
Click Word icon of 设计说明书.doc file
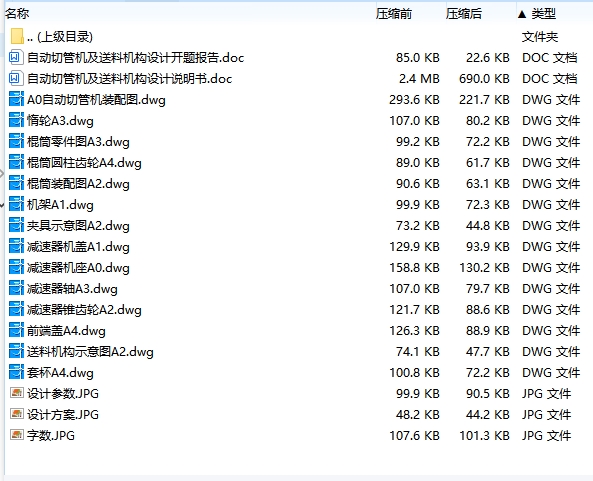point(16,79)
